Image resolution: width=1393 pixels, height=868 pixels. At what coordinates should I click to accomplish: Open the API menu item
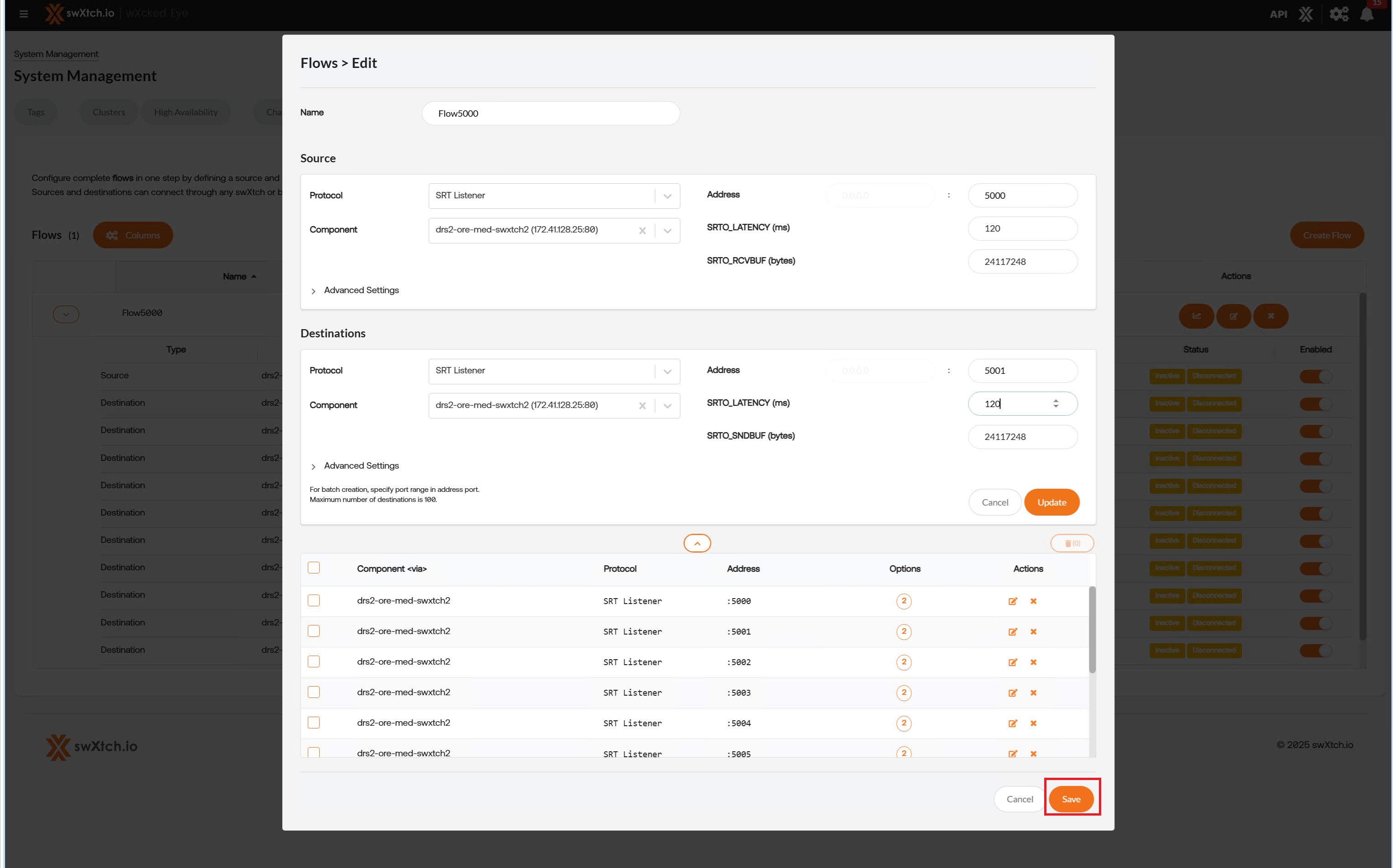coord(1278,14)
